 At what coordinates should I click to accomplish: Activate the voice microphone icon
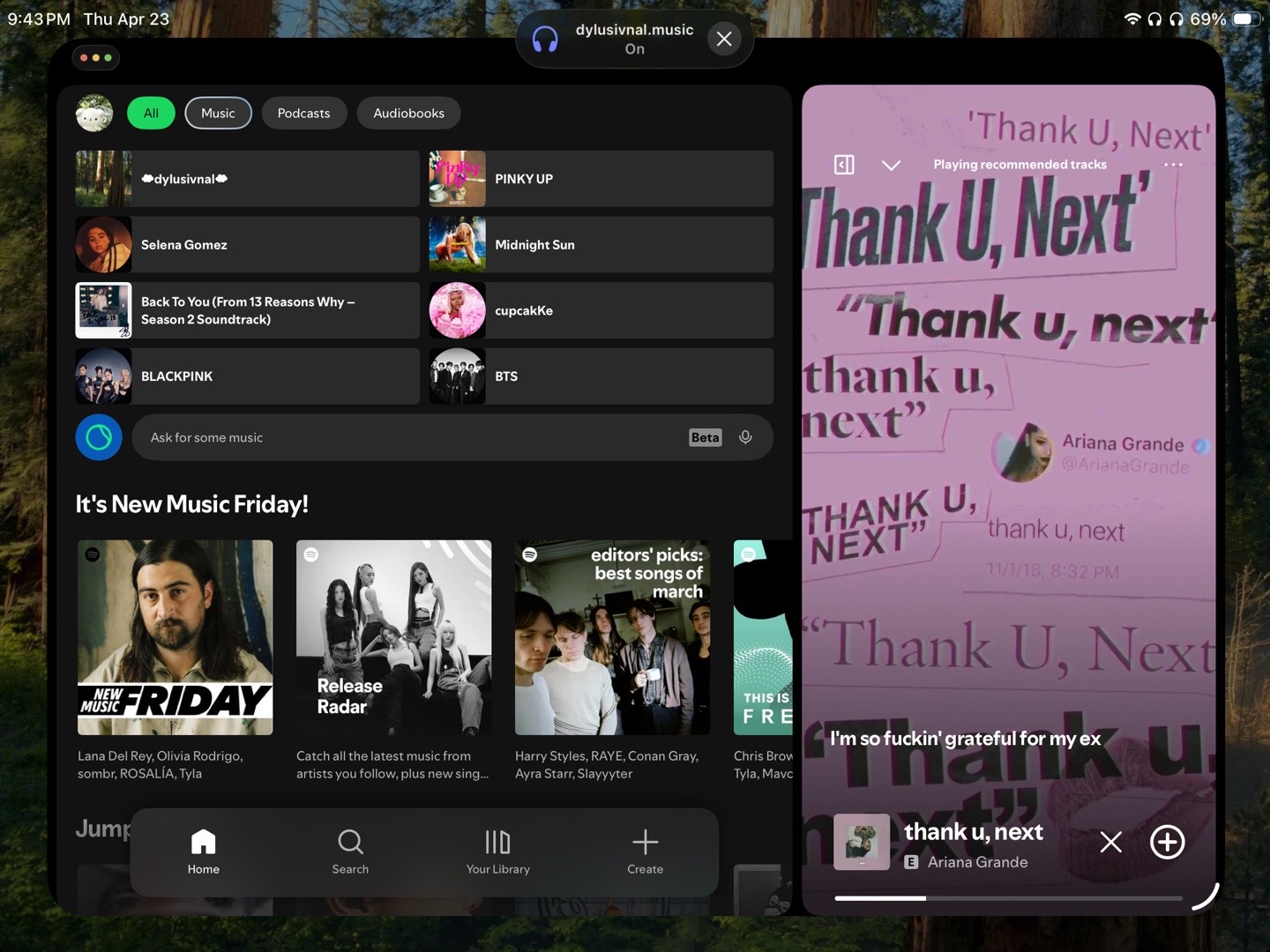pos(745,437)
